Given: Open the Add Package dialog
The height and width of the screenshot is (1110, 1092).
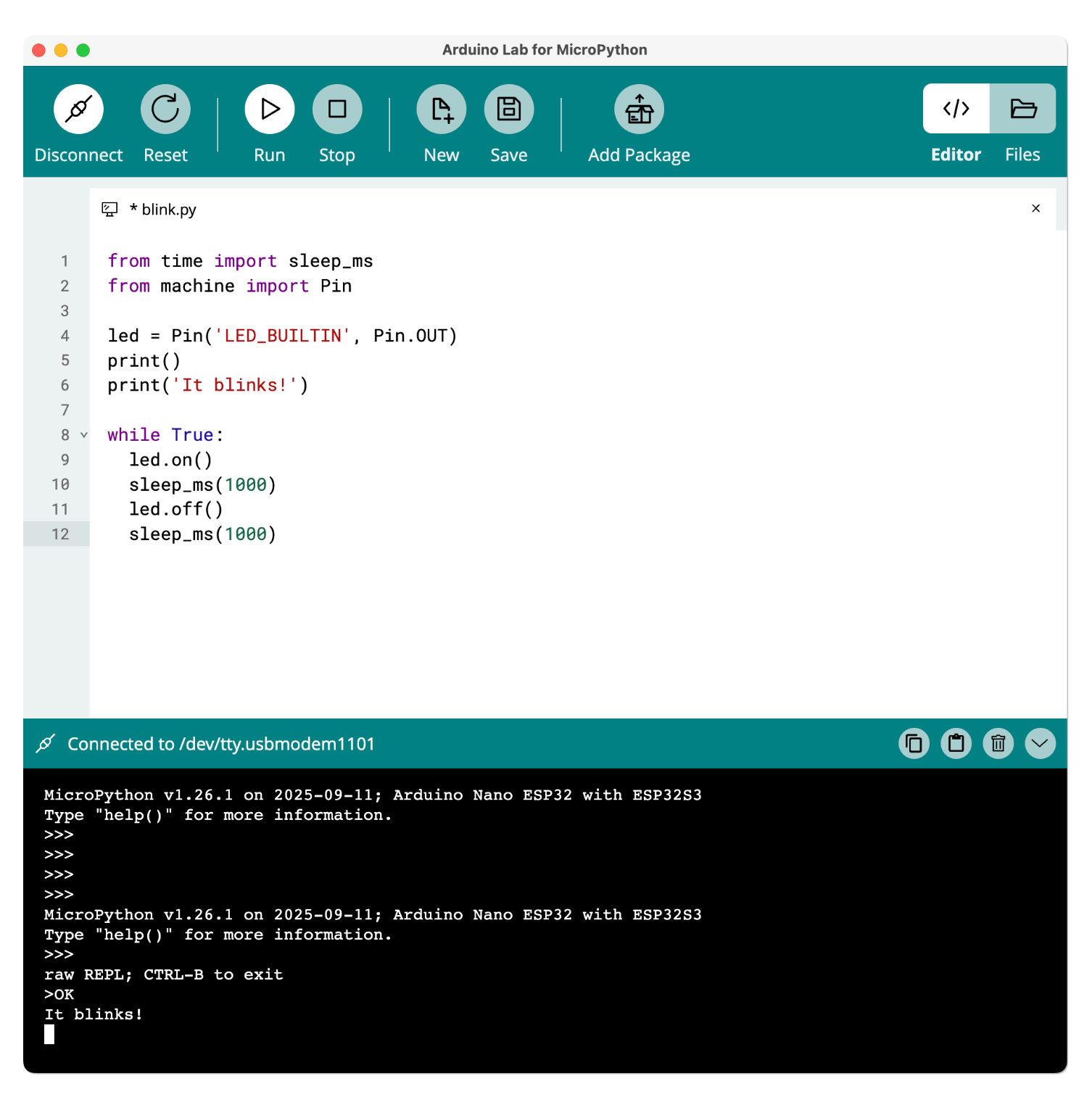Looking at the screenshot, I should pos(640,109).
